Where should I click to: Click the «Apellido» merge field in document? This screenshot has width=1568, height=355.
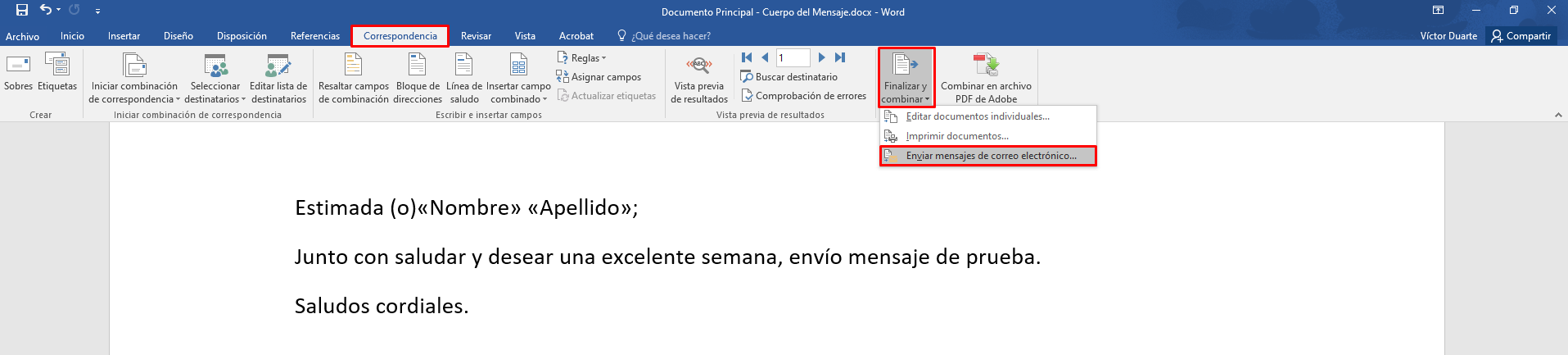tap(580, 207)
